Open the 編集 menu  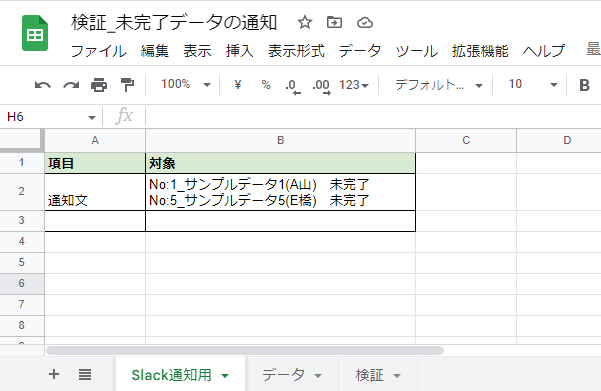[x=154, y=51]
